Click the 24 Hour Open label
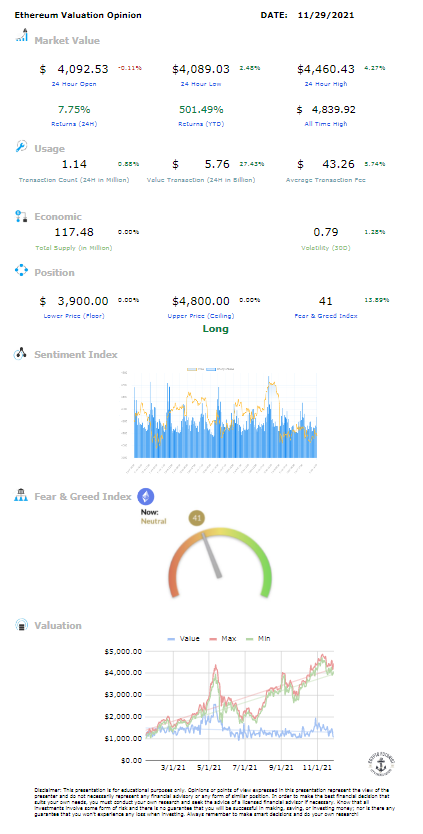 [x=74, y=84]
